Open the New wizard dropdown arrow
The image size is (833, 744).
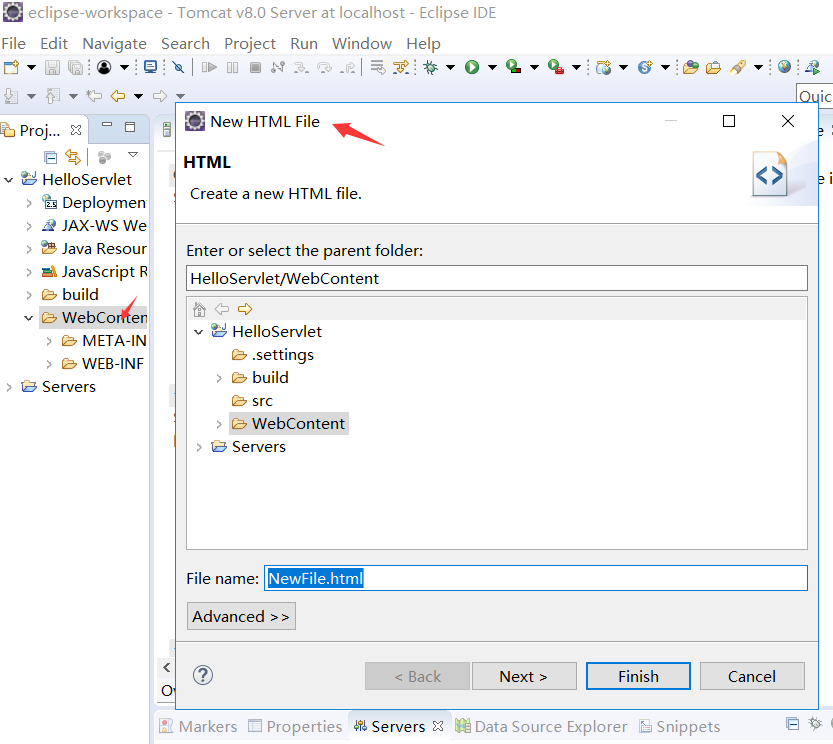click(31, 67)
